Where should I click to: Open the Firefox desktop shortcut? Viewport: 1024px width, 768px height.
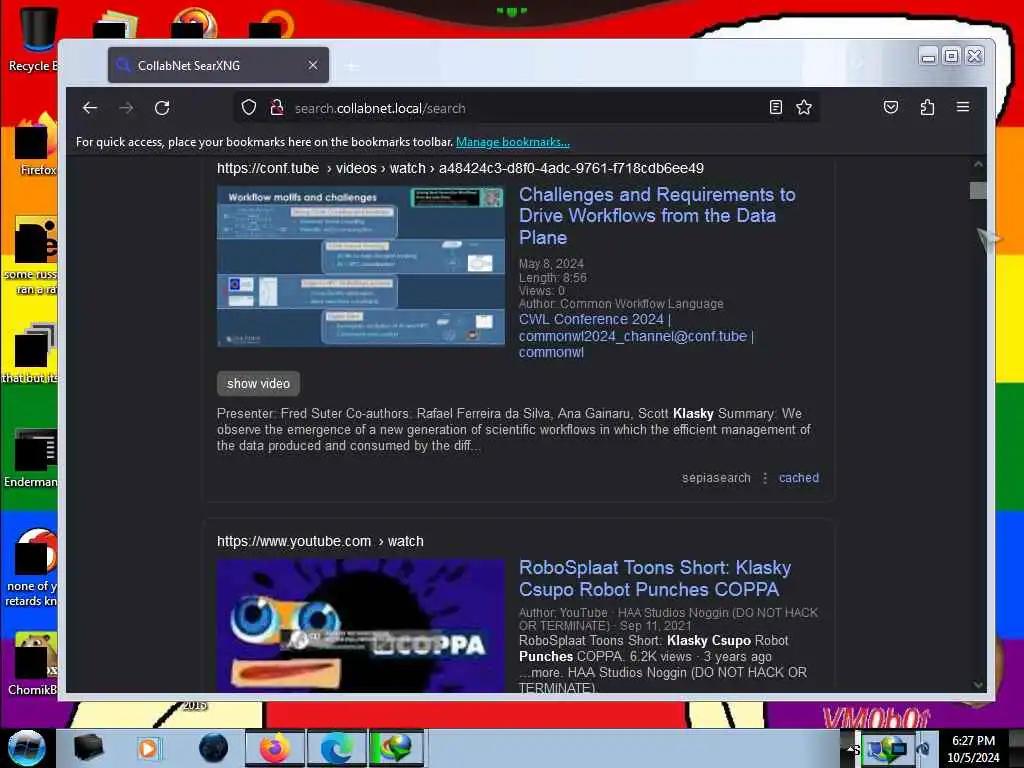click(x=36, y=145)
